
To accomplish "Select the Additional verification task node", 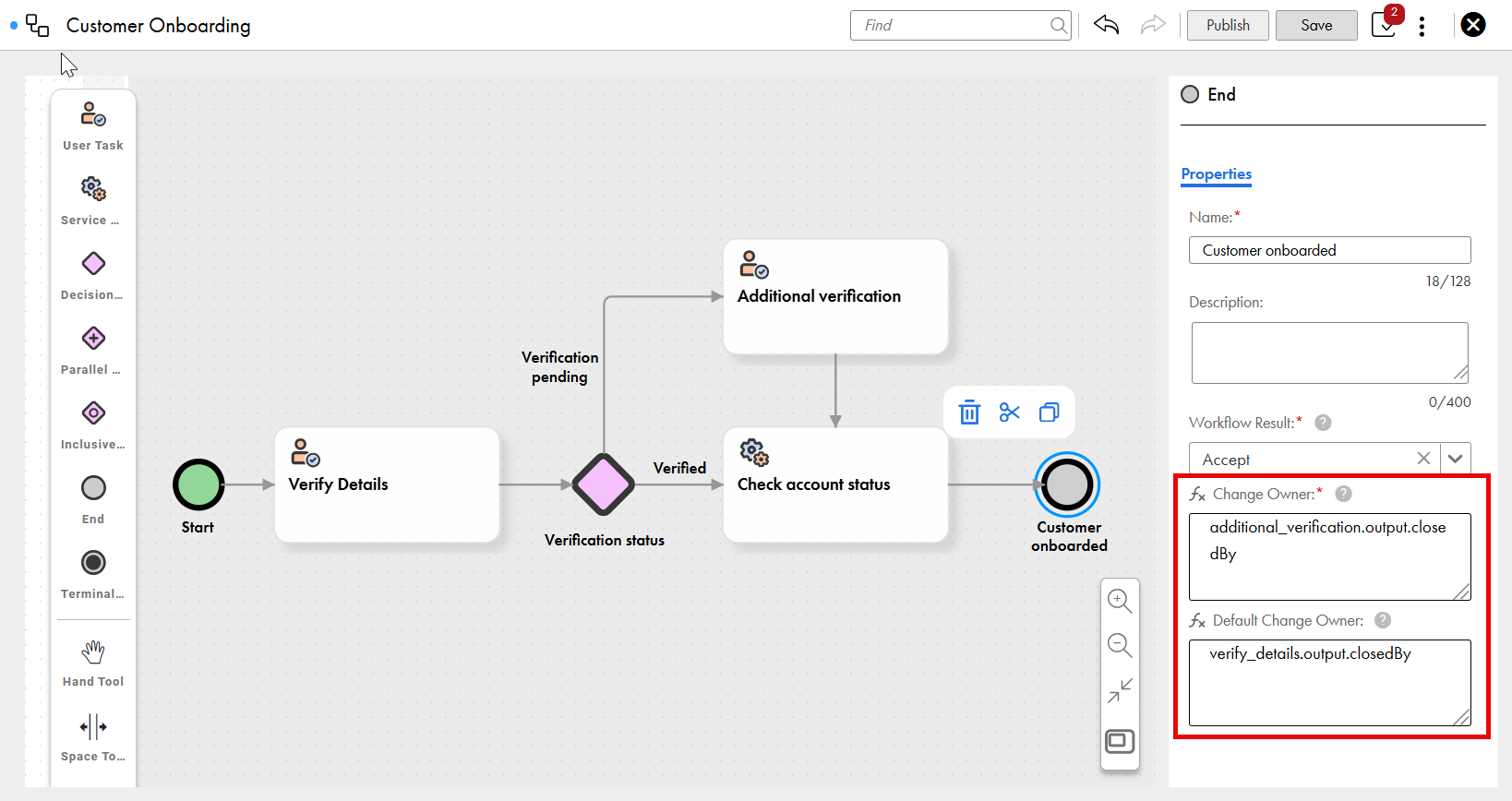I will pos(835,296).
